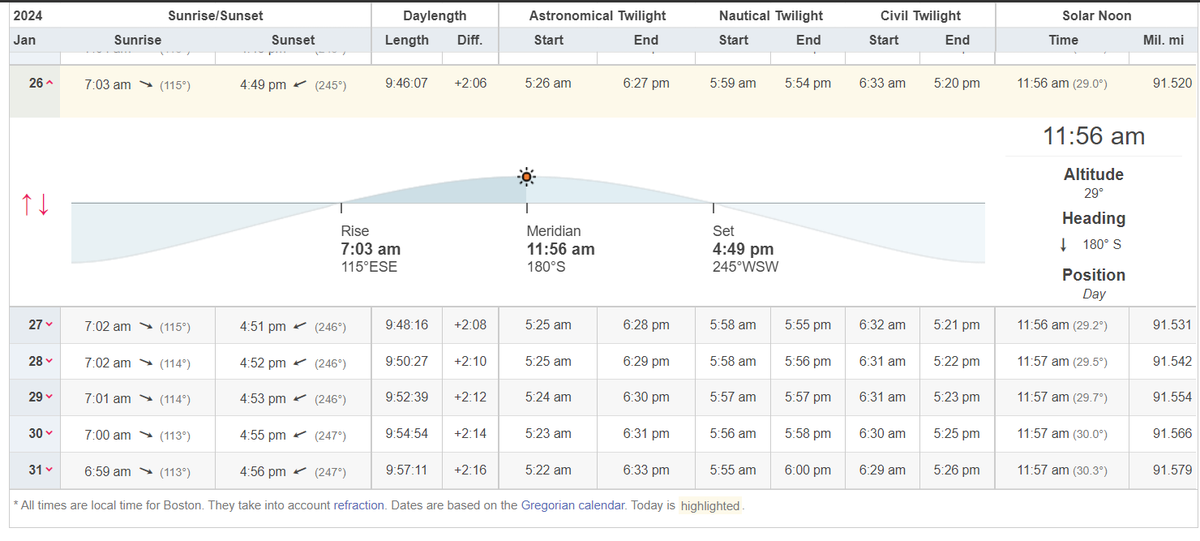Click the highlighted word in the footnote
This screenshot has width=1200, height=541.
coord(710,506)
